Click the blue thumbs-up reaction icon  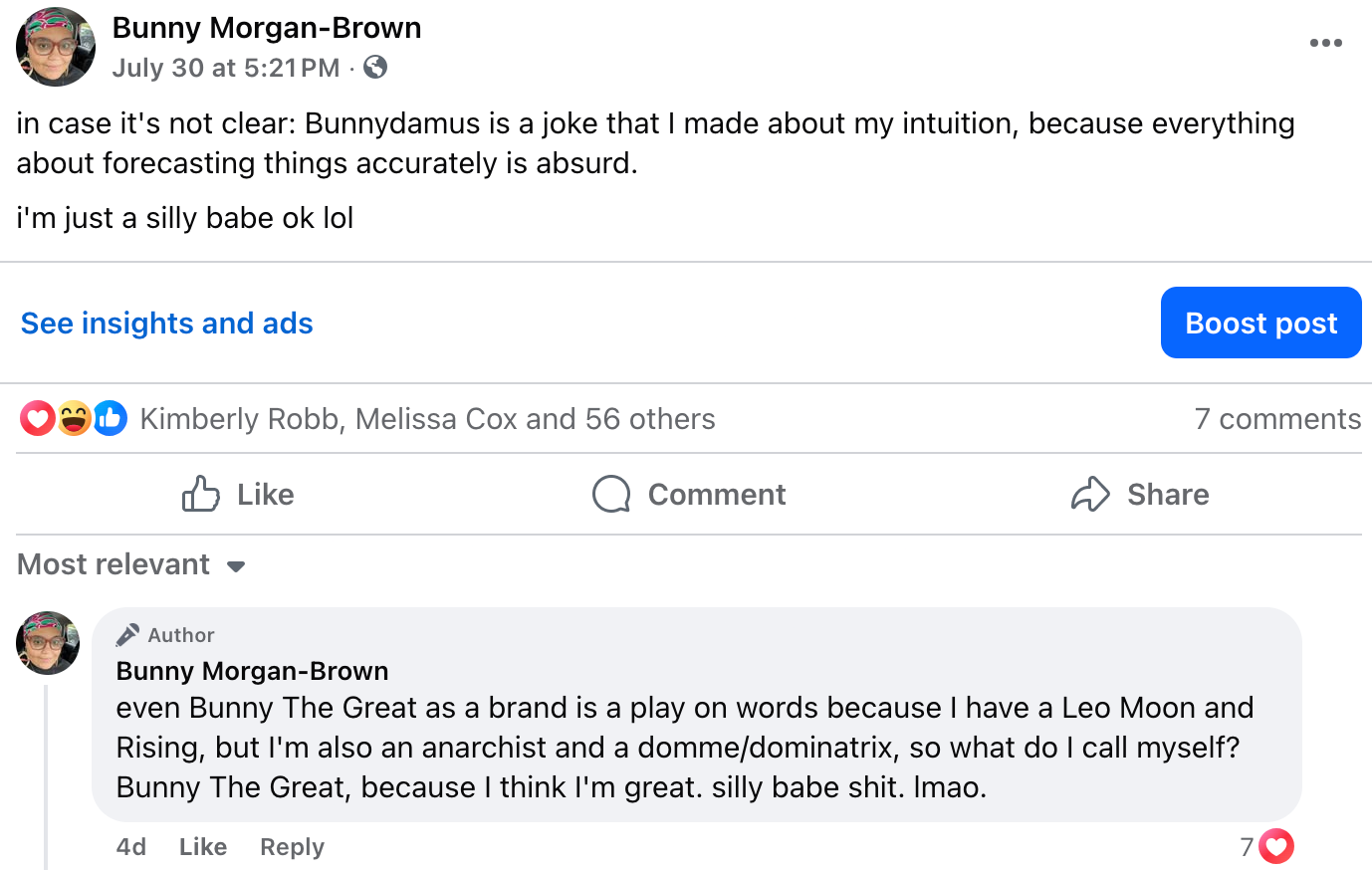[x=111, y=419]
